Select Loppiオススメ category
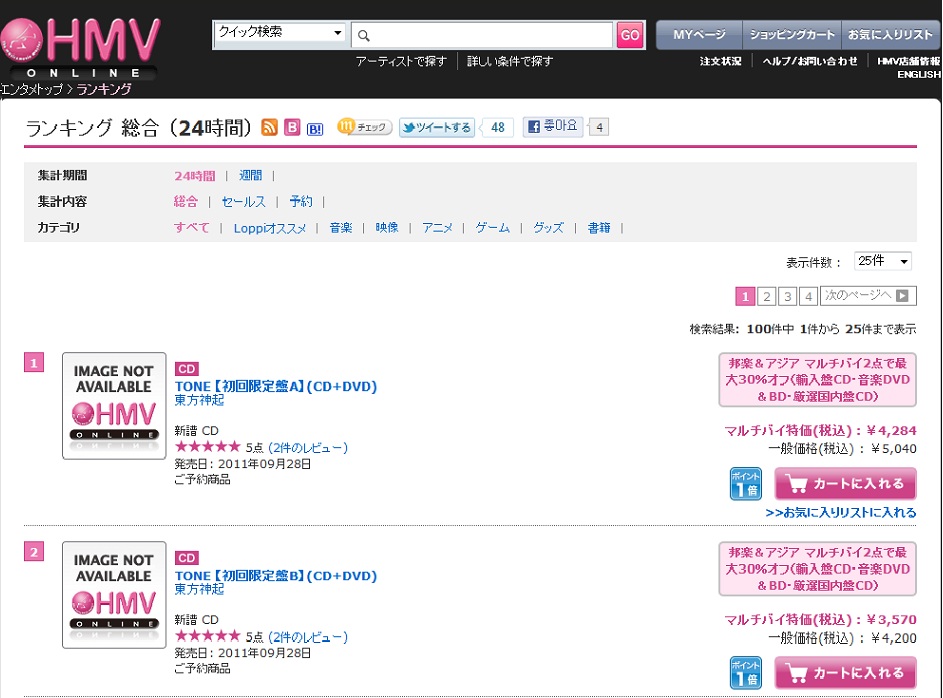This screenshot has height=698, width=943. point(269,228)
